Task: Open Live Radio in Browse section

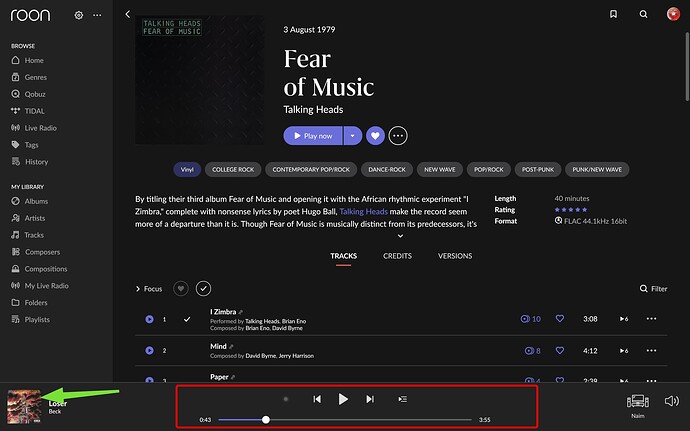Action: pyautogui.click(x=34, y=128)
